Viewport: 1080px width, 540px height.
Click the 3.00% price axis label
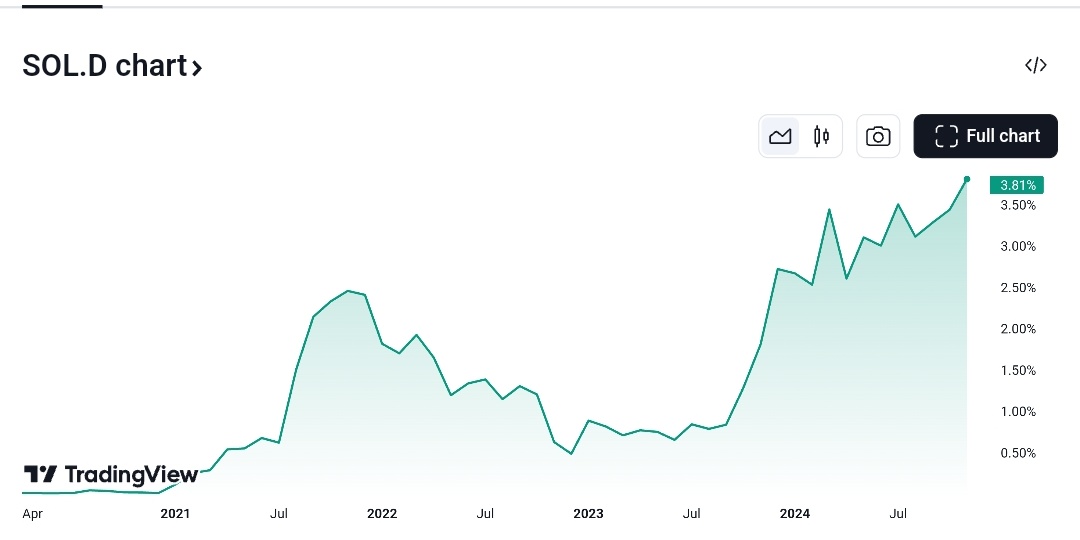[1017, 246]
